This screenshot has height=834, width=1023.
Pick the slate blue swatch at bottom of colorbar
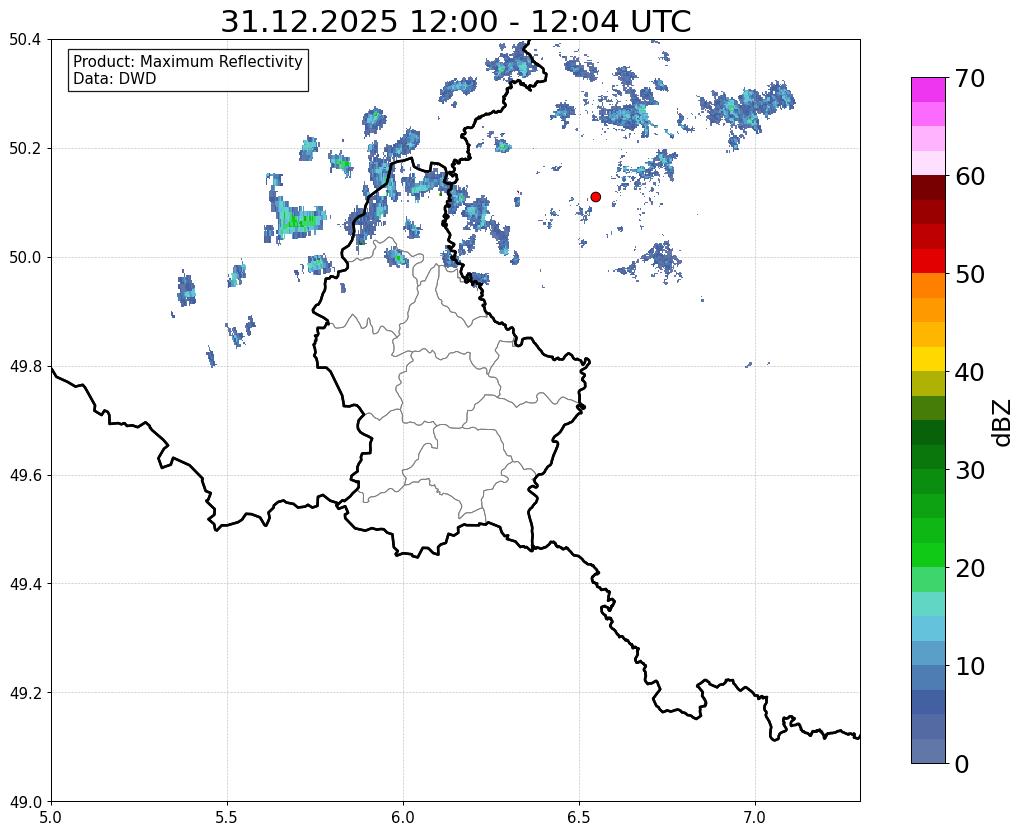point(928,750)
